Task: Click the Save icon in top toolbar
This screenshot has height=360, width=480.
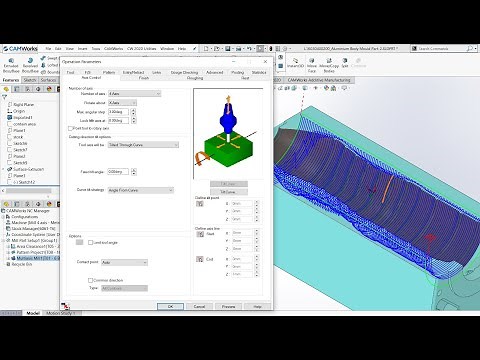Action: (228, 49)
